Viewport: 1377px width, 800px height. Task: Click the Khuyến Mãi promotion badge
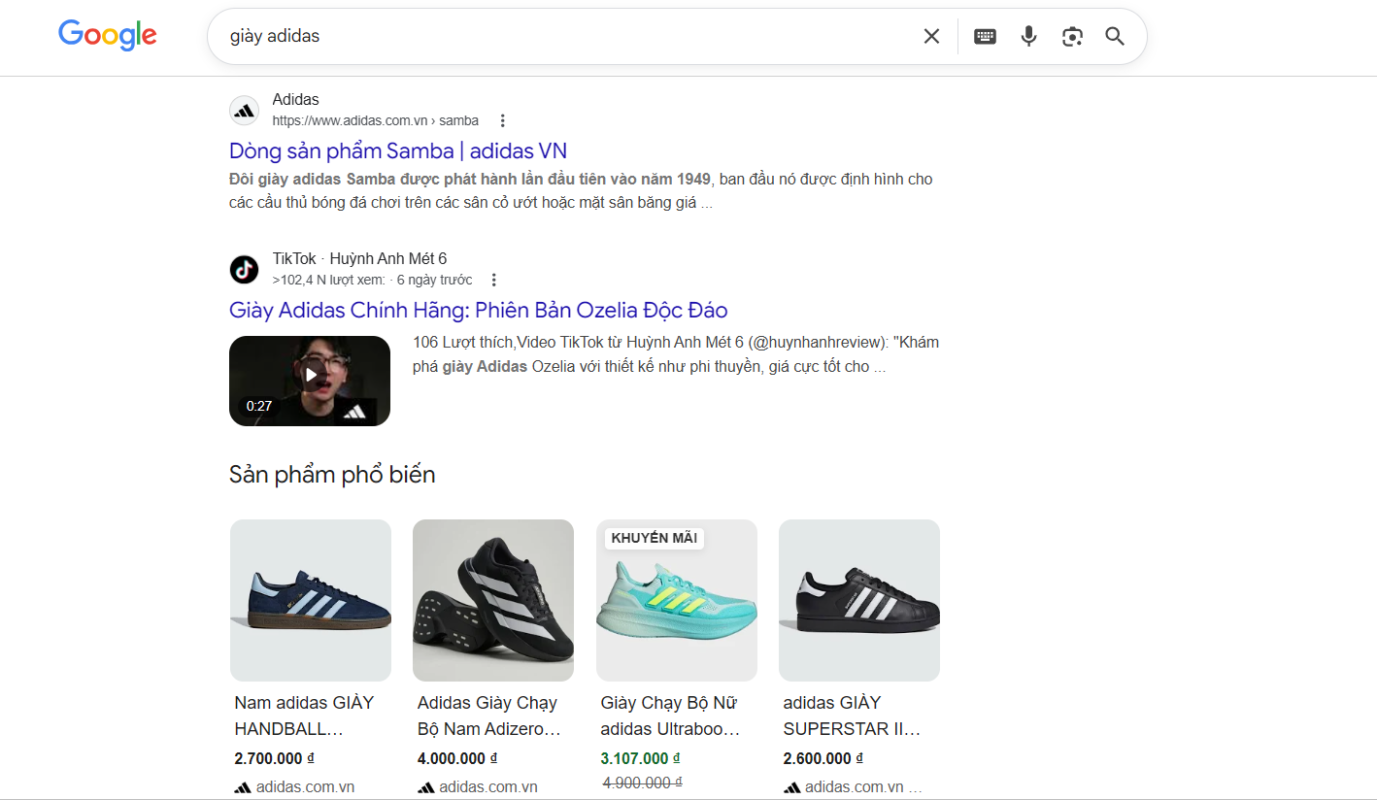654,538
